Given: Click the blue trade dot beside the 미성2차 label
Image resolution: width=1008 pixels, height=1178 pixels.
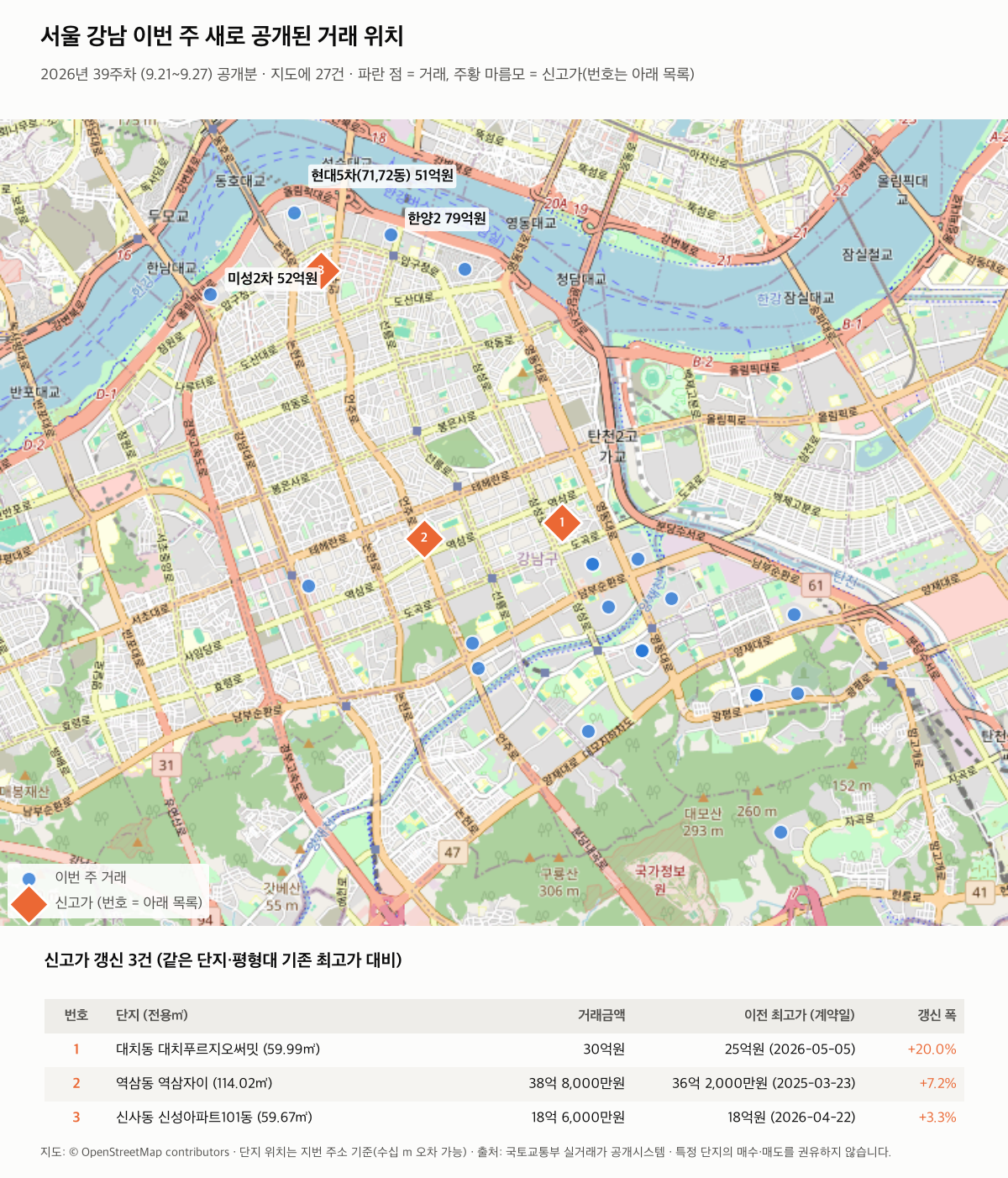Looking at the screenshot, I should click(211, 294).
